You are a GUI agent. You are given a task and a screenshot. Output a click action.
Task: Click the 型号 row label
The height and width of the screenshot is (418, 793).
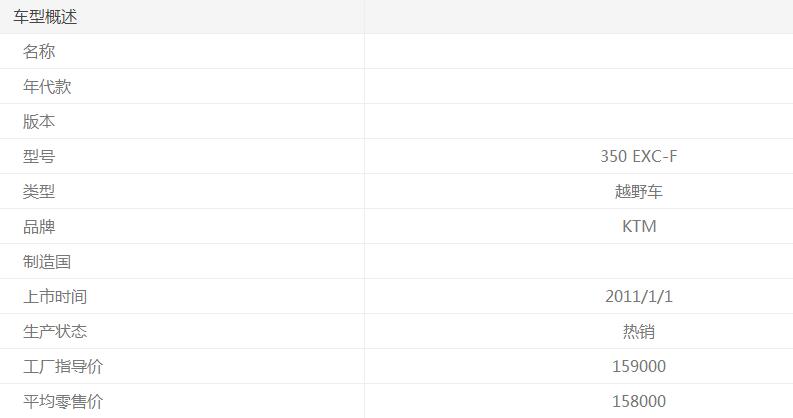[x=39, y=157]
